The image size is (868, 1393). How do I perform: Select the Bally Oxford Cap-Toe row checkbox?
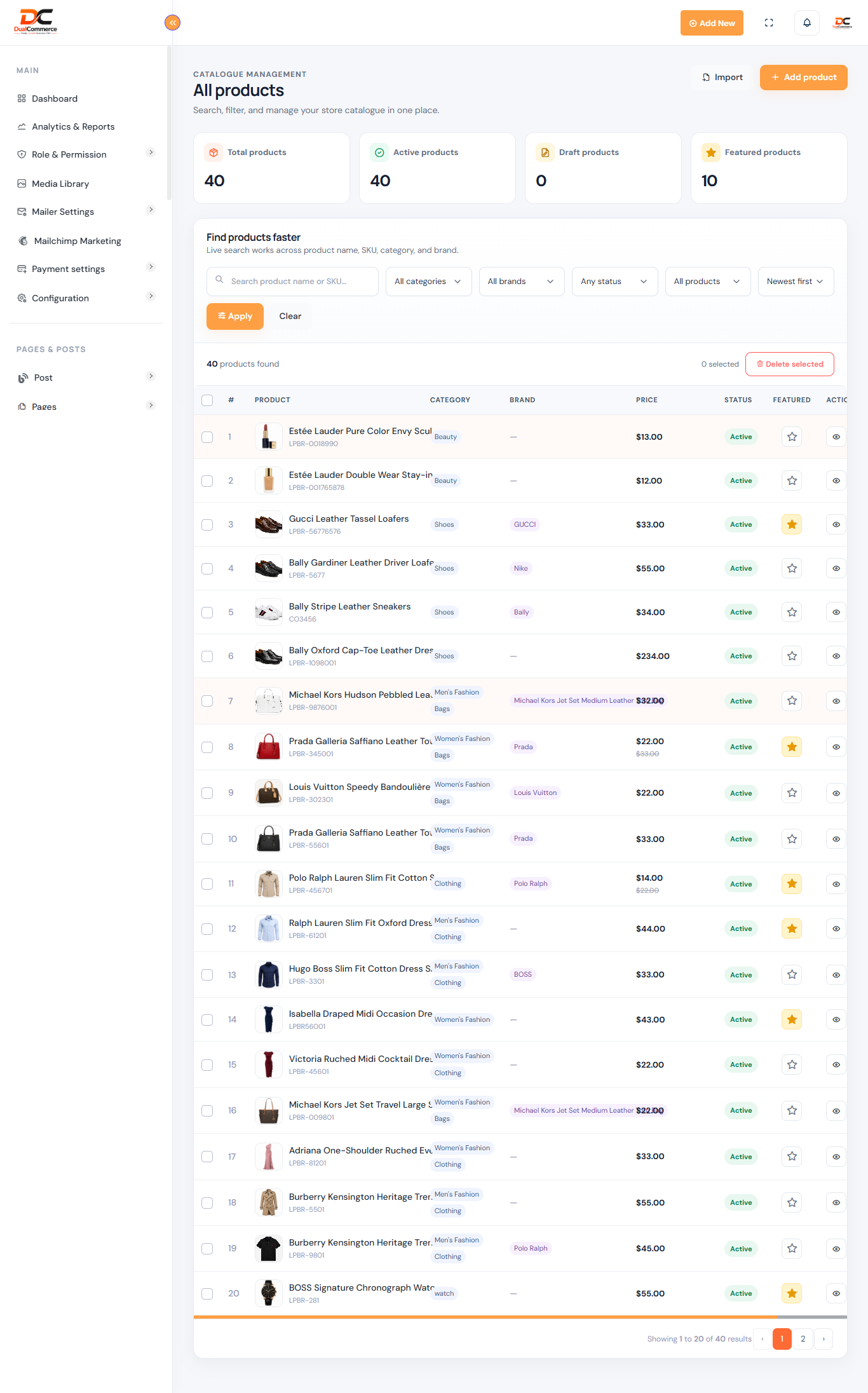coord(207,656)
